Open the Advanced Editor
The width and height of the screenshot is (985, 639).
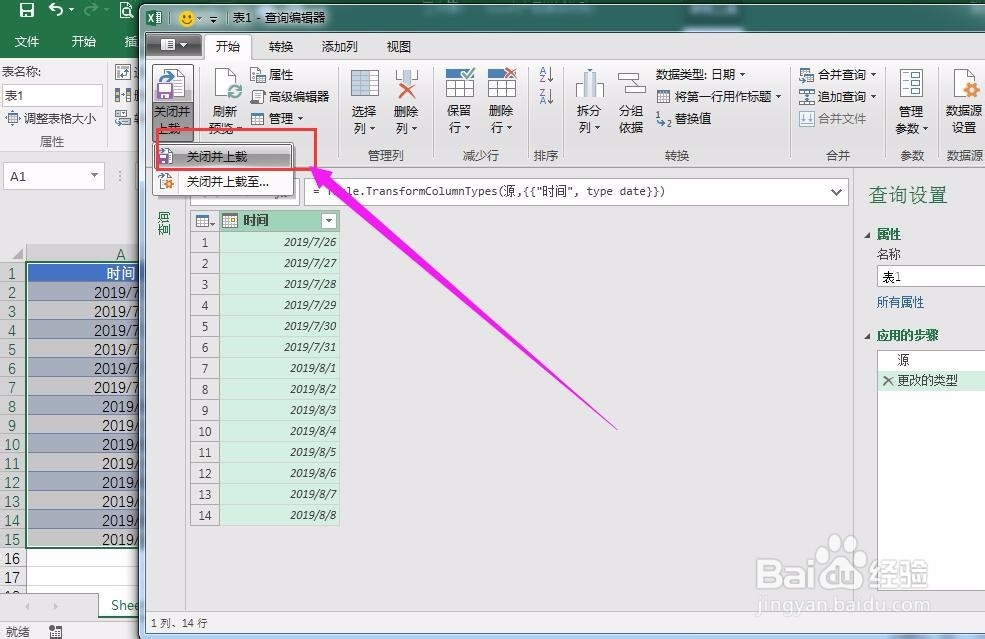[x=290, y=97]
